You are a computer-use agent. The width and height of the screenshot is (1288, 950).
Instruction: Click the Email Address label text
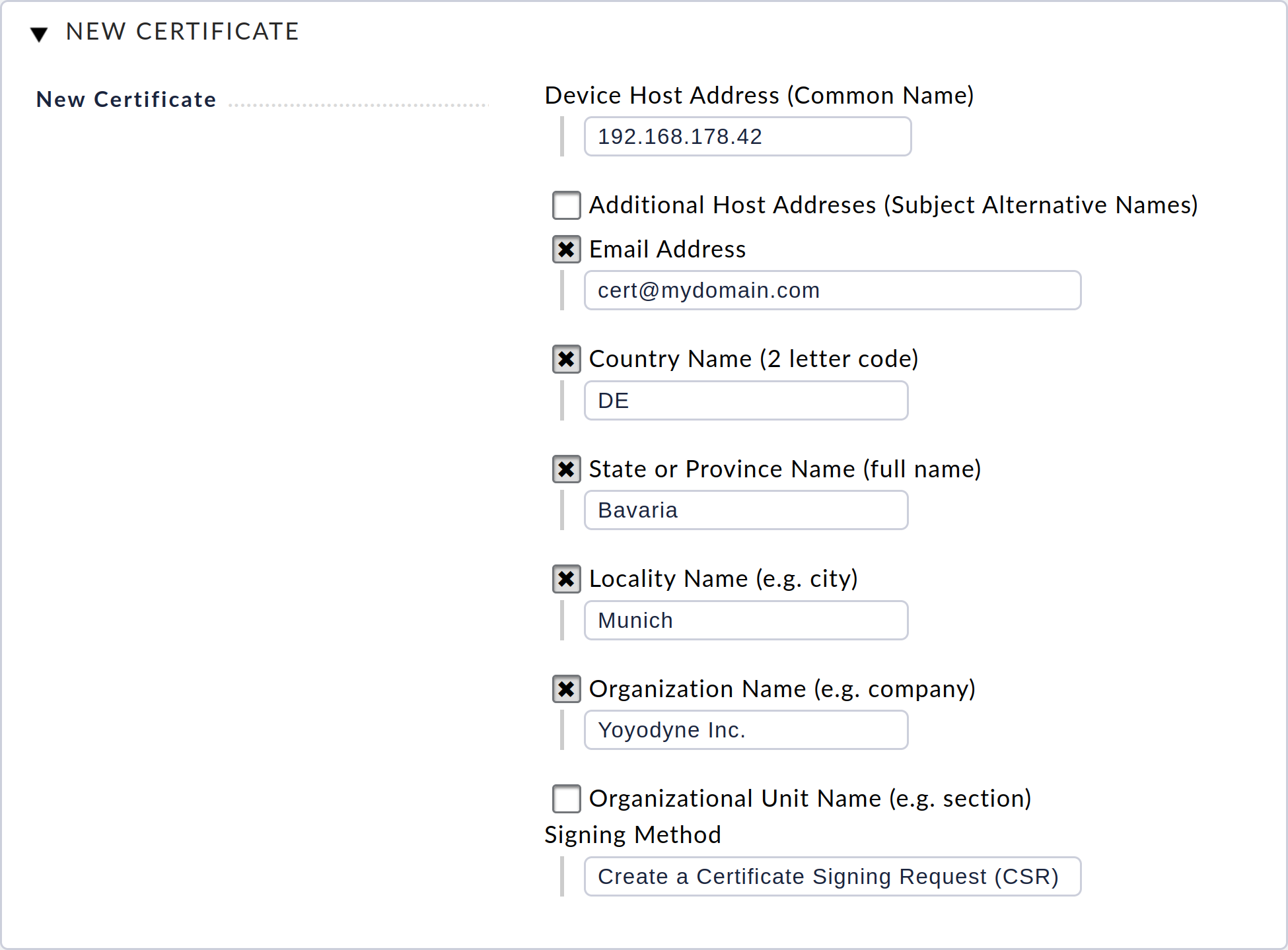coord(667,250)
